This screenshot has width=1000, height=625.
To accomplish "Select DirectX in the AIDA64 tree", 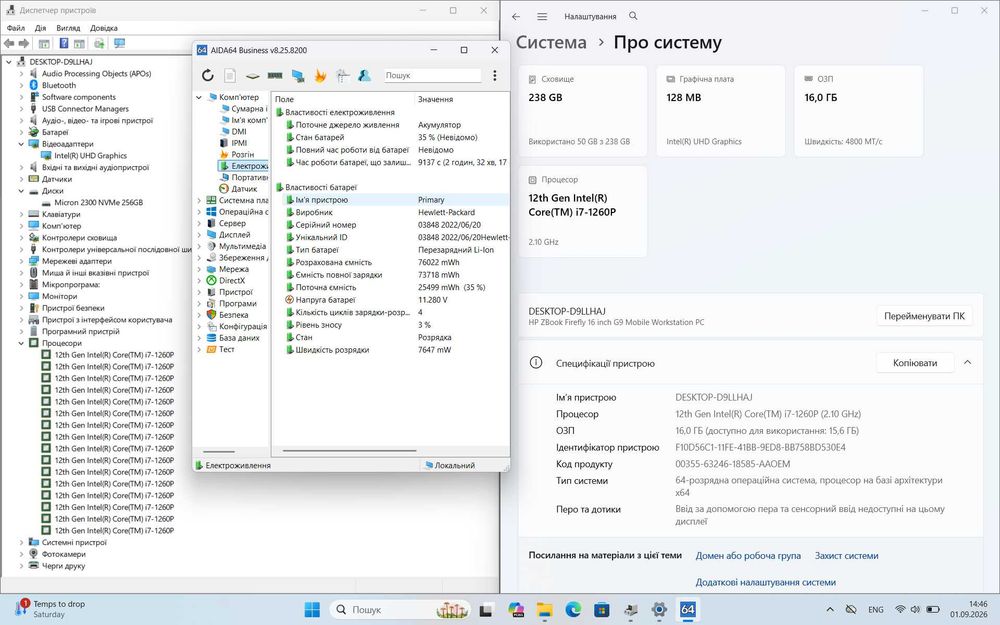I will pos(232,281).
